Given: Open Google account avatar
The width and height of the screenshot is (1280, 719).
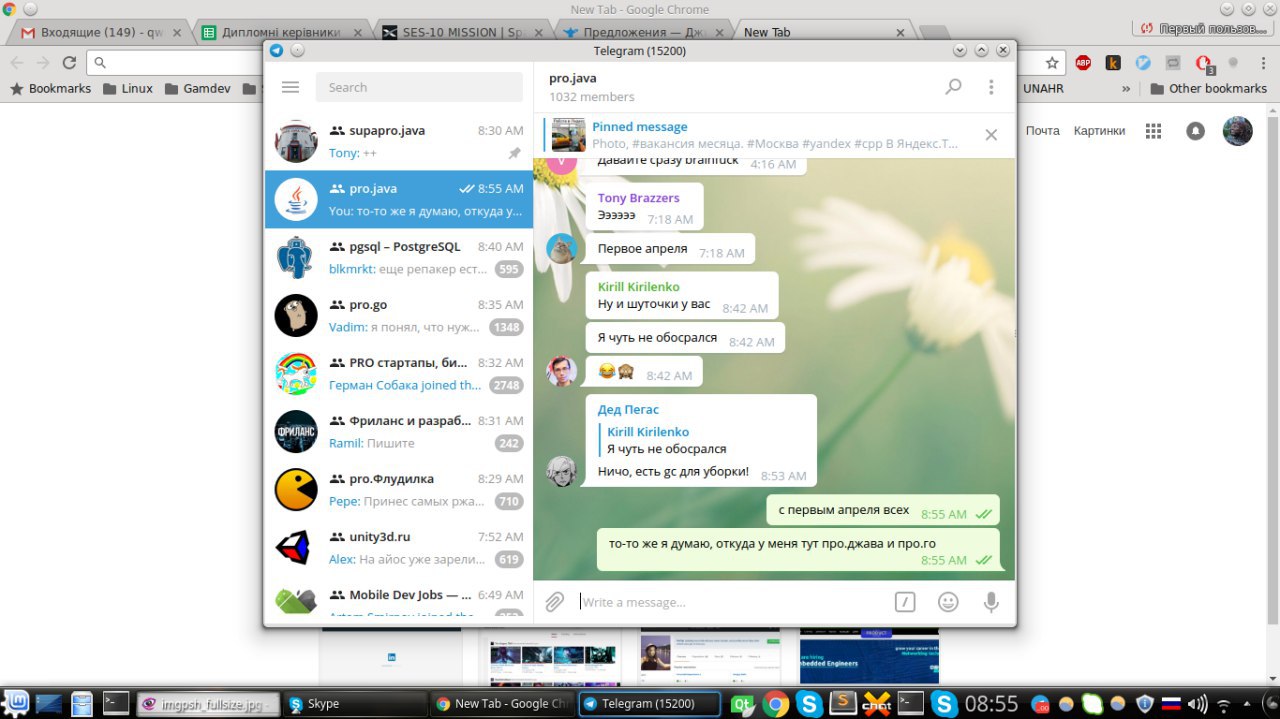Looking at the screenshot, I should pos(1237,131).
